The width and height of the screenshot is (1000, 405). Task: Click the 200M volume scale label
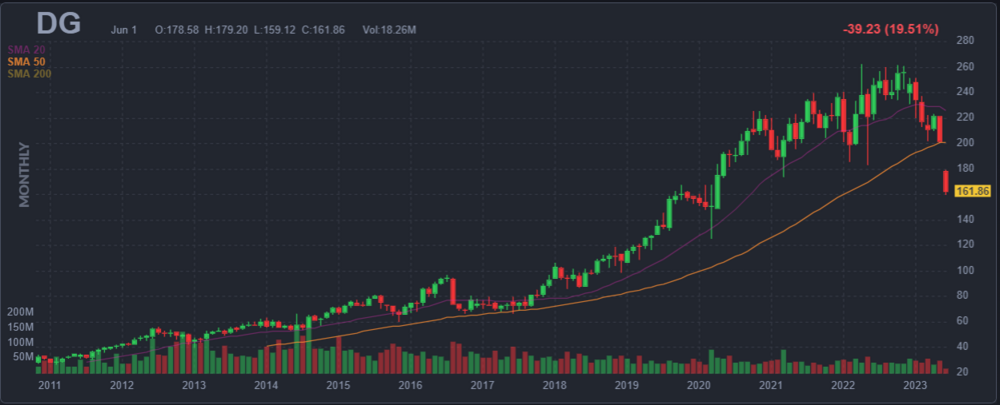point(21,312)
